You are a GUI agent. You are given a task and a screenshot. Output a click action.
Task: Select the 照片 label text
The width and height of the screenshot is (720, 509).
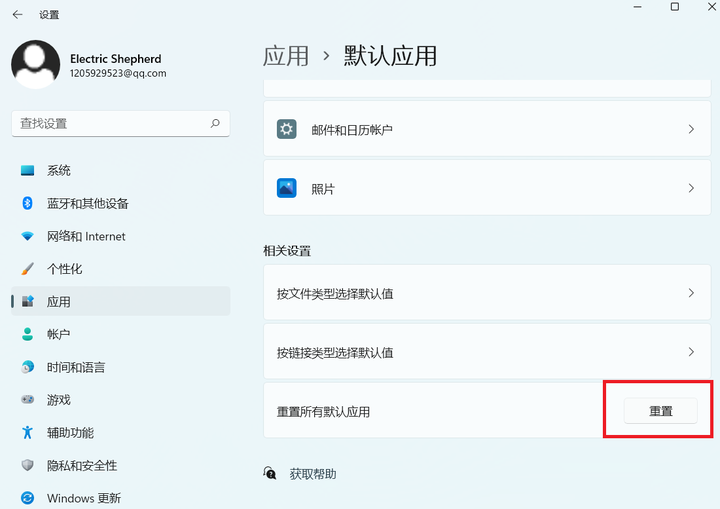point(323,189)
